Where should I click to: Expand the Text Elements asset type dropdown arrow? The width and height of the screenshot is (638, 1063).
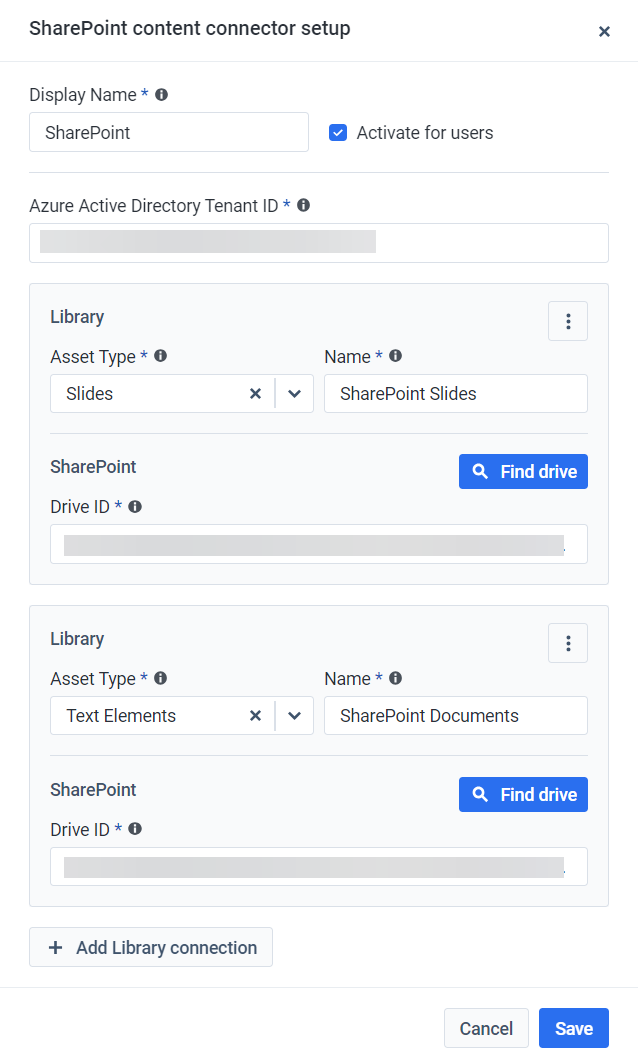click(294, 716)
